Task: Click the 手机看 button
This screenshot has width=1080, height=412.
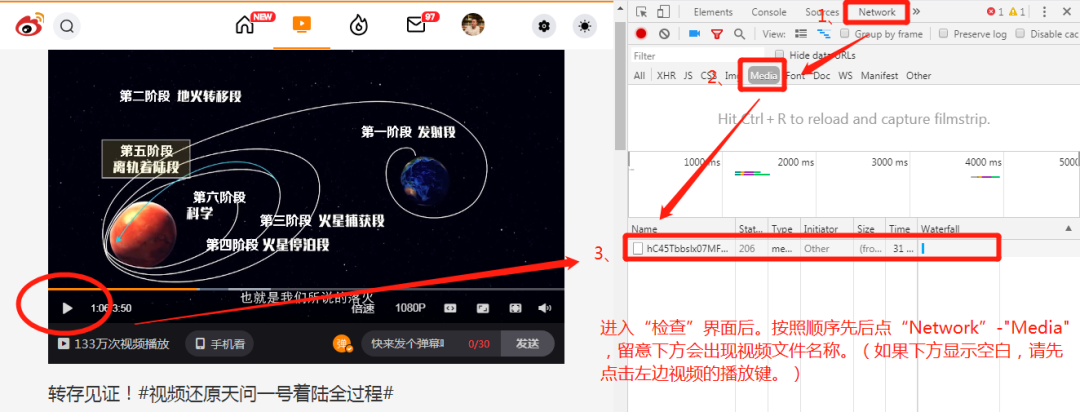Action: (220, 343)
